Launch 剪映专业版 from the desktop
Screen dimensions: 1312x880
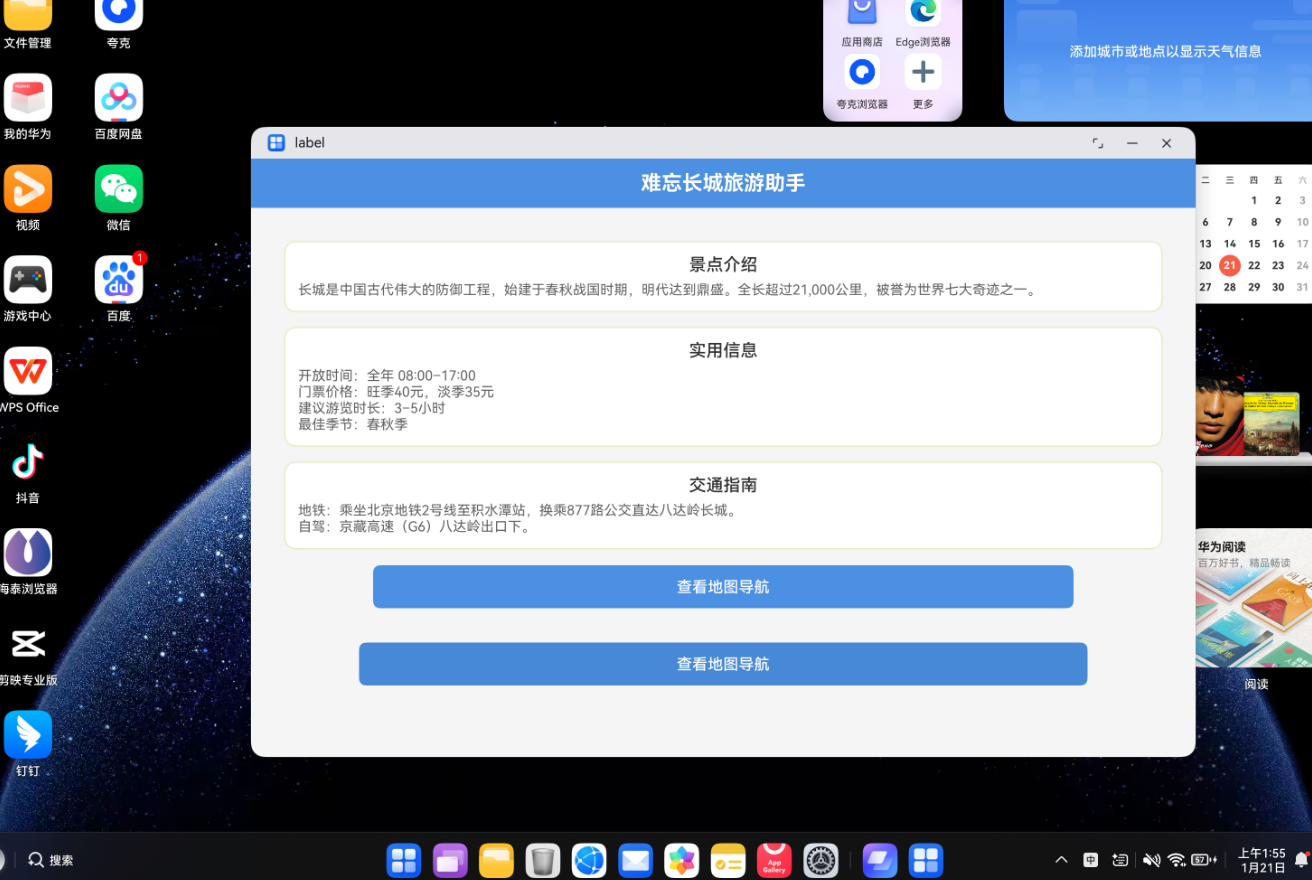click(28, 645)
